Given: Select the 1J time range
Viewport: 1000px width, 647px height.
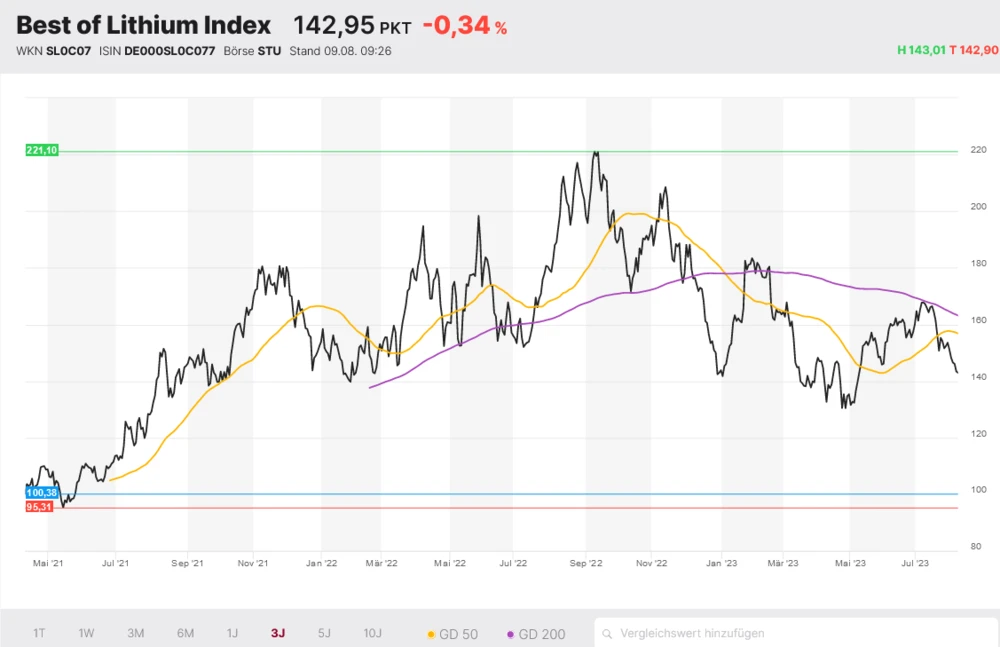Looking at the screenshot, I should click(232, 633).
